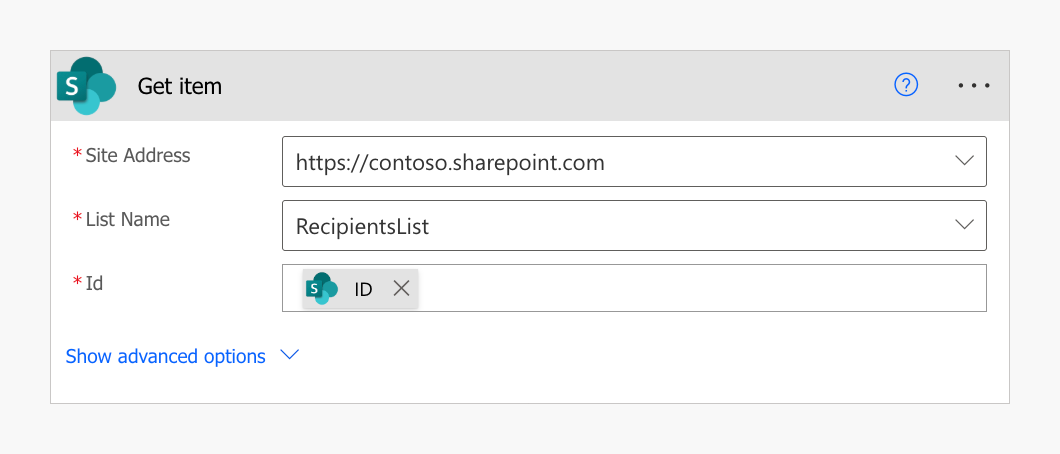1060x454 pixels.
Task: Click the Get item action title
Action: (x=180, y=86)
